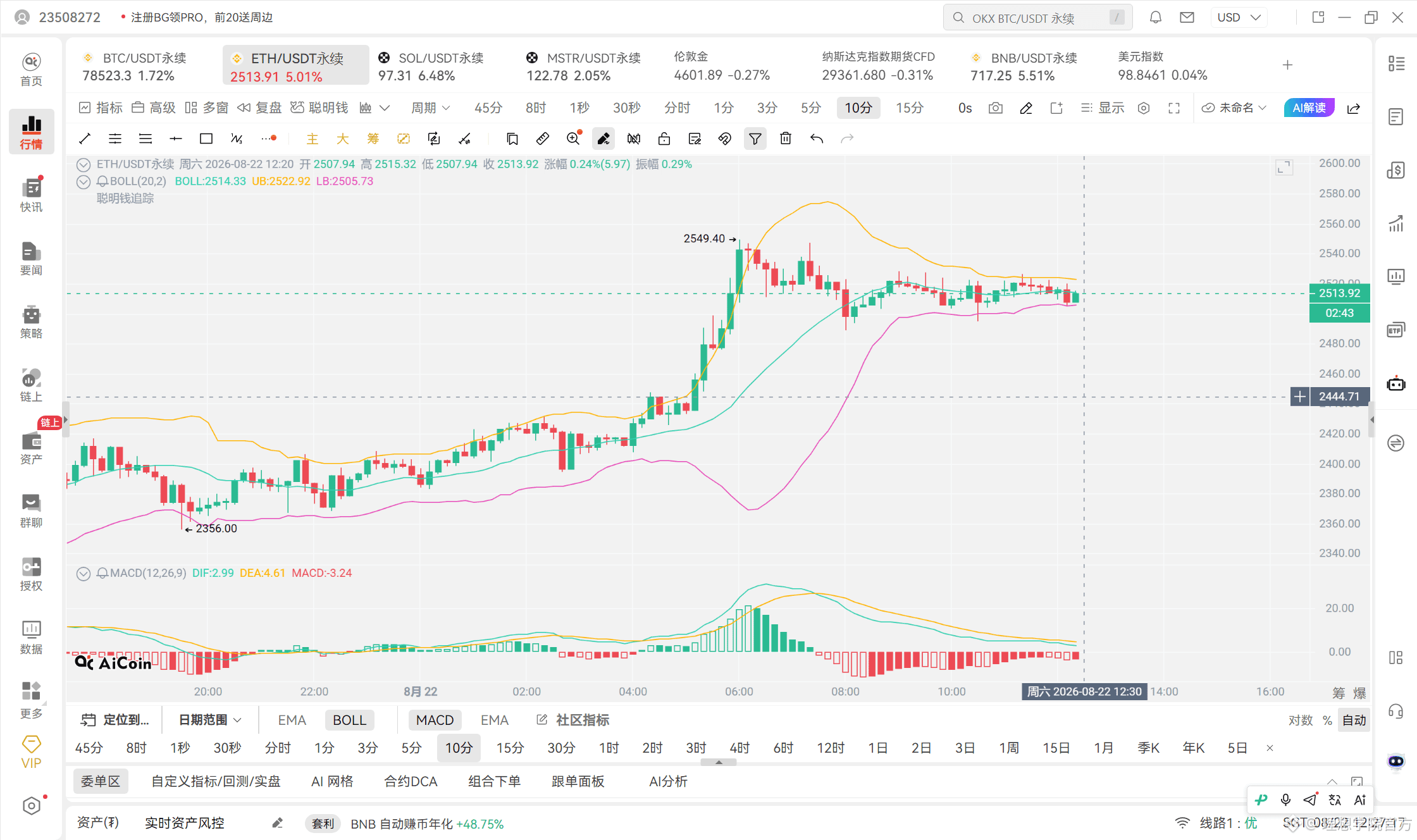Open the 群聊 group chat icon
The height and width of the screenshot is (840, 1417).
pyautogui.click(x=31, y=511)
